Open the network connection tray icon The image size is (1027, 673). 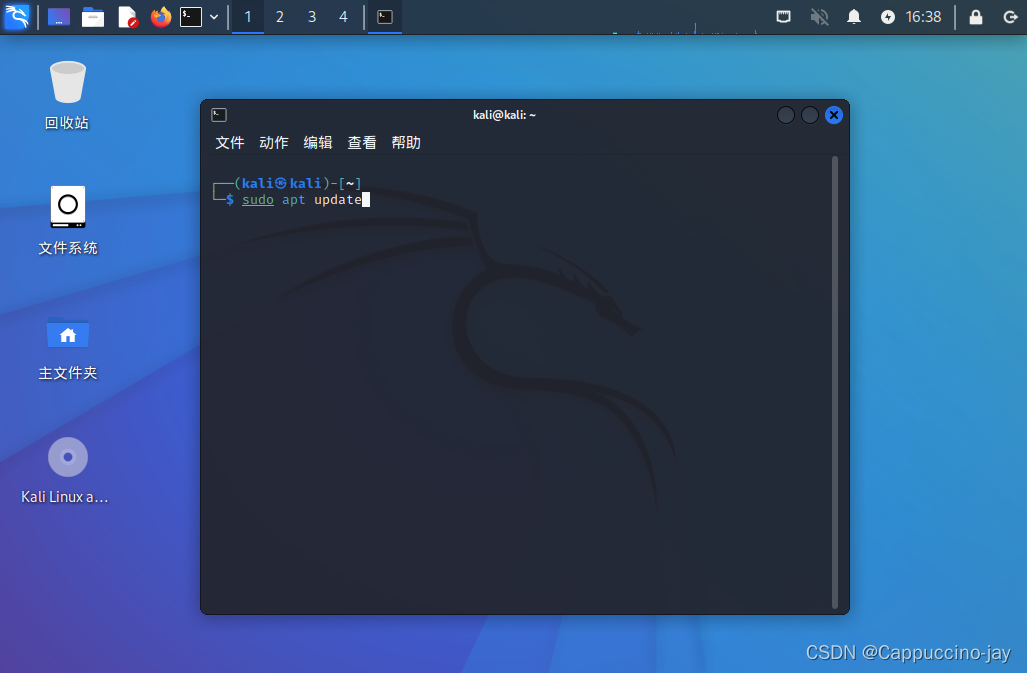click(x=783, y=16)
